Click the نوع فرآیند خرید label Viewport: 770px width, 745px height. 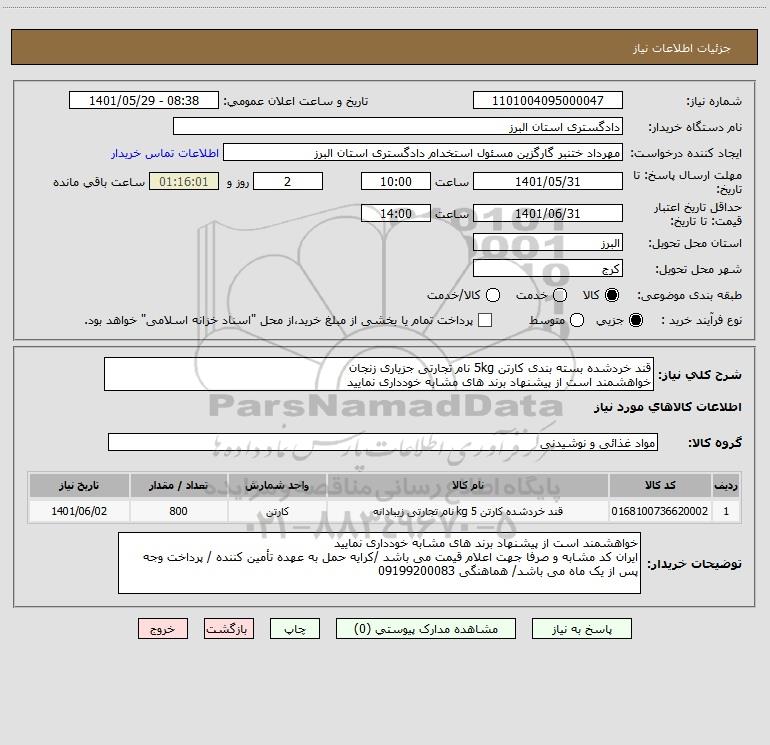[701, 320]
